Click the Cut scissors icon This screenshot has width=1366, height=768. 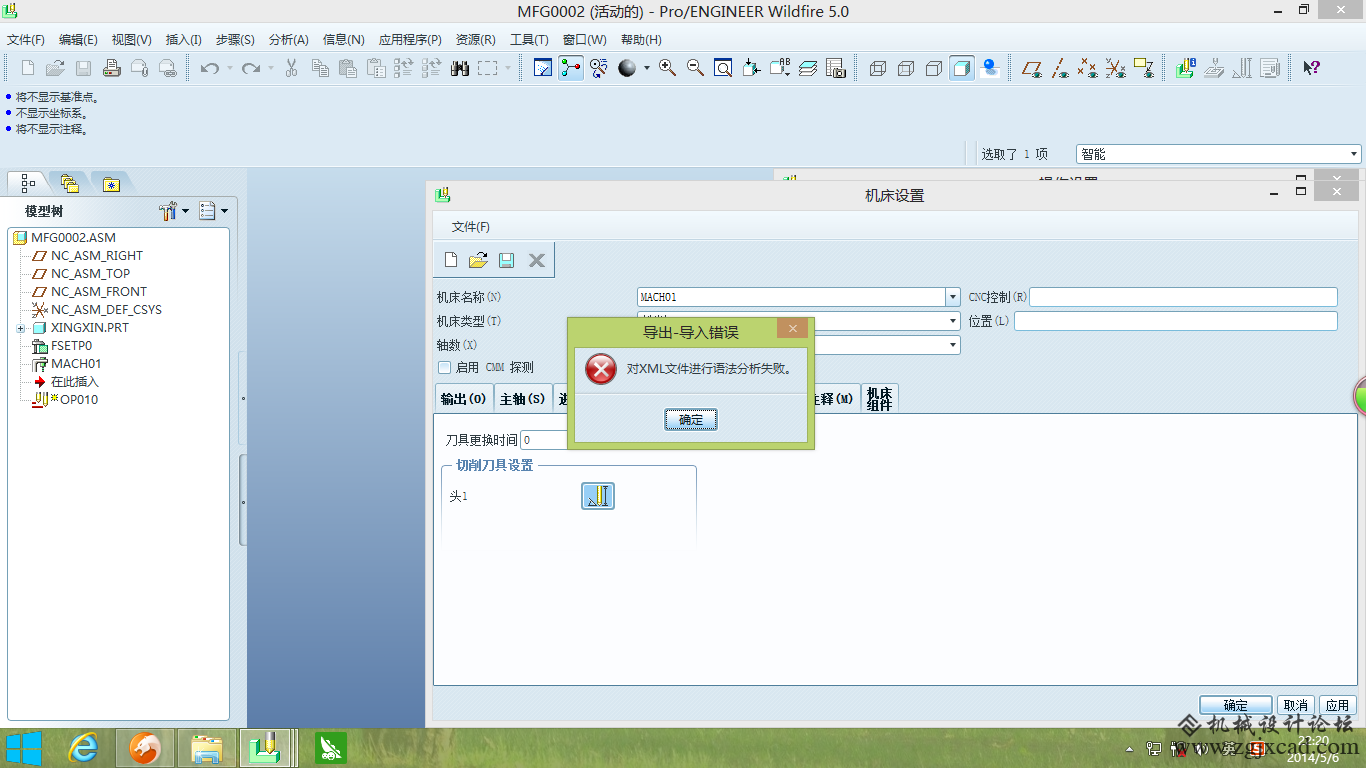[x=292, y=68]
